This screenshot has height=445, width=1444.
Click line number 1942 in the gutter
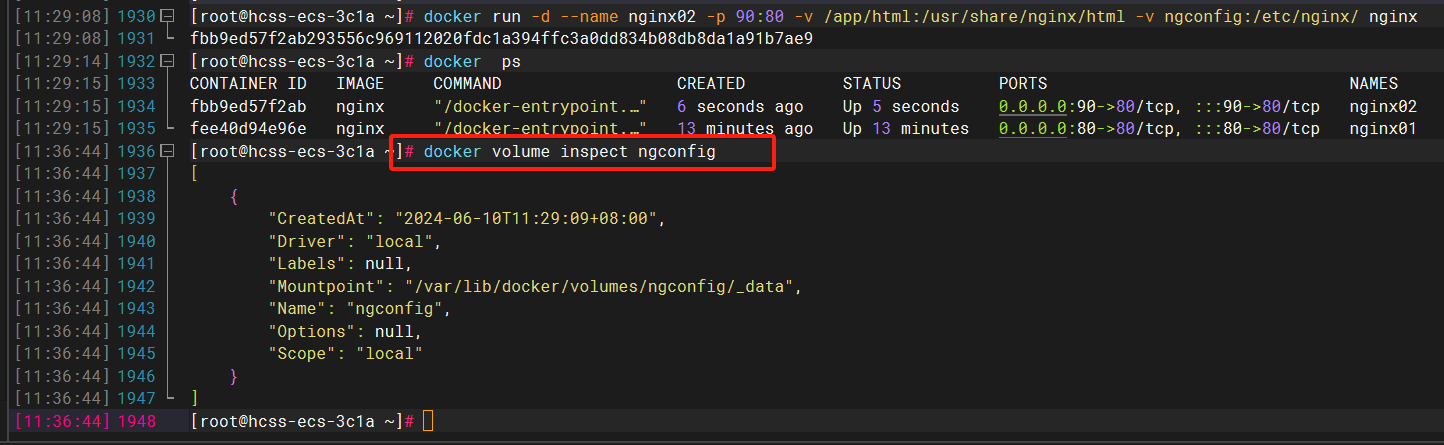point(136,287)
